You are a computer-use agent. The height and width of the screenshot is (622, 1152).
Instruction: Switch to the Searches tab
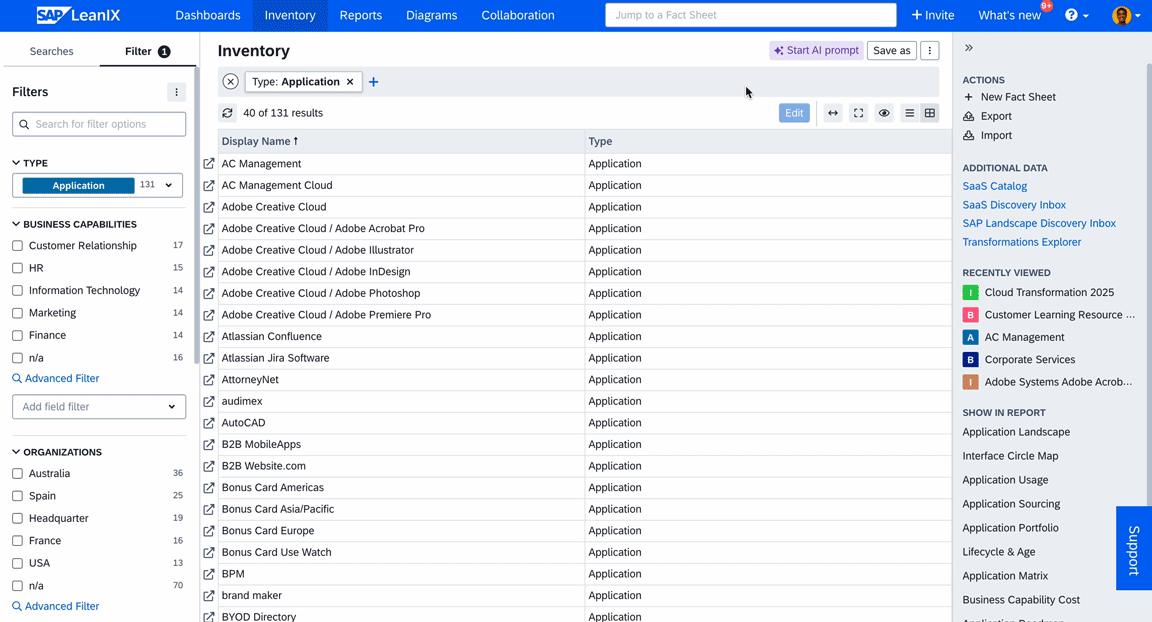[x=51, y=51]
